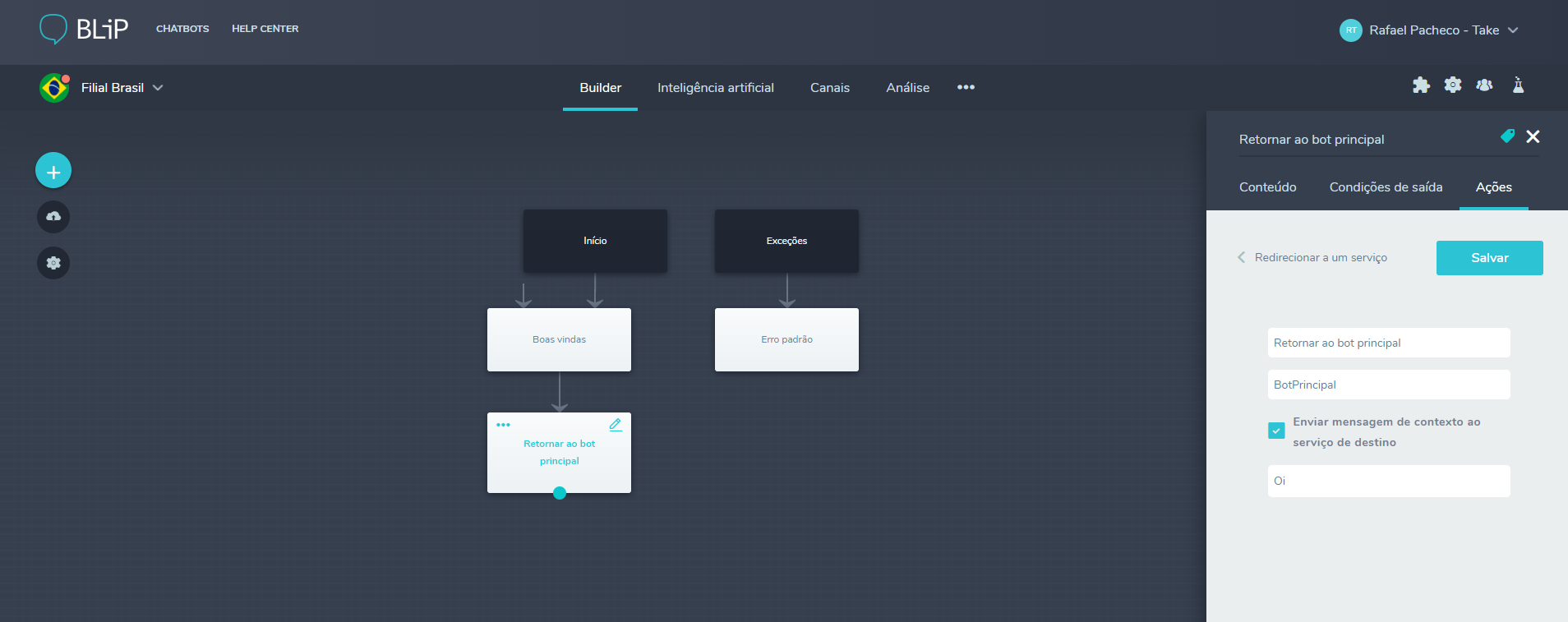Open builder settings gear in left sidebar
Image resolution: width=1568 pixels, height=622 pixels.
click(53, 263)
